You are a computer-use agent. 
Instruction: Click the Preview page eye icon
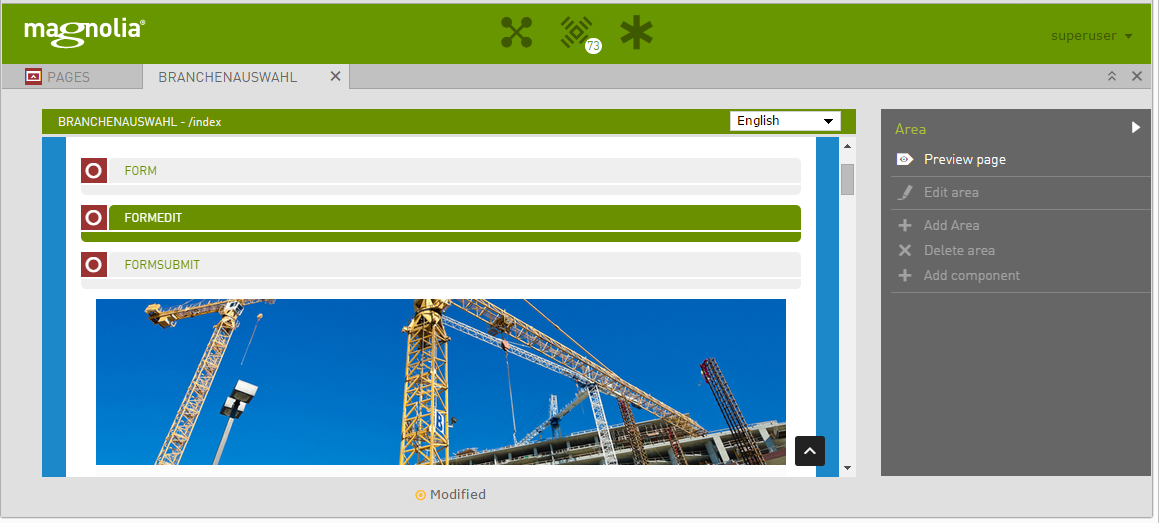tap(905, 160)
